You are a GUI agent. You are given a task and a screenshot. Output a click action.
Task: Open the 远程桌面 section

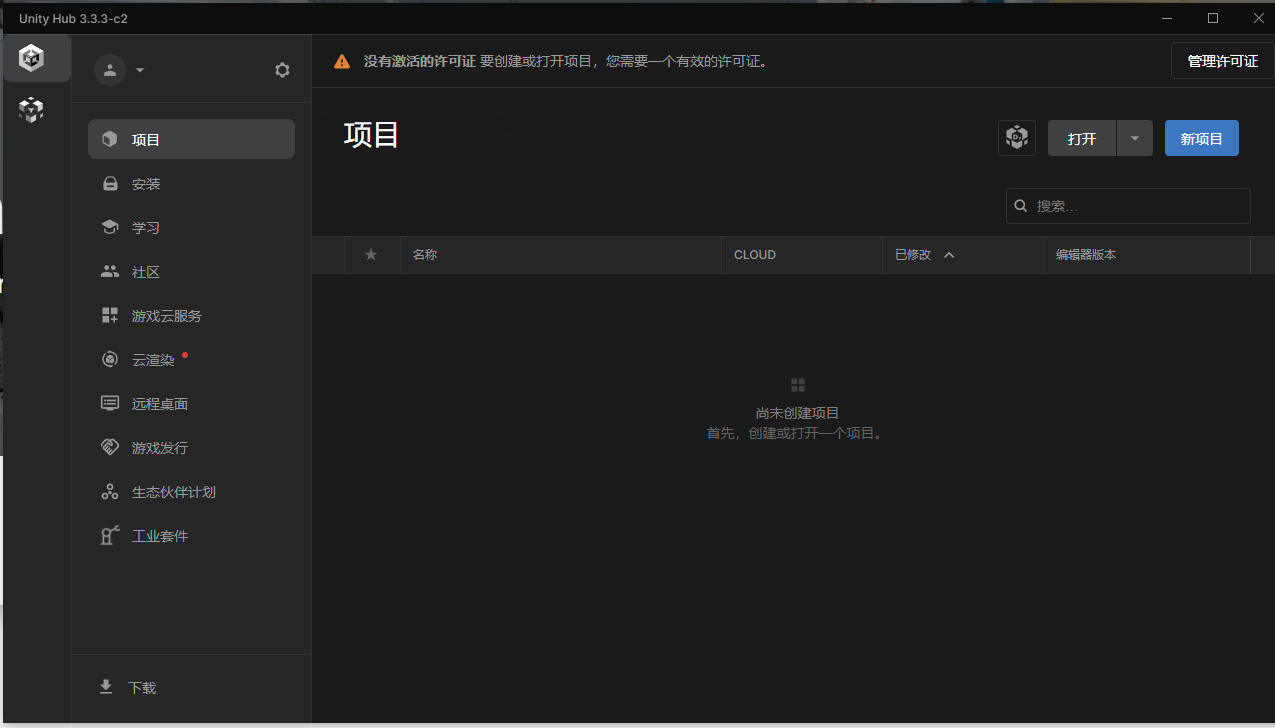click(160, 403)
